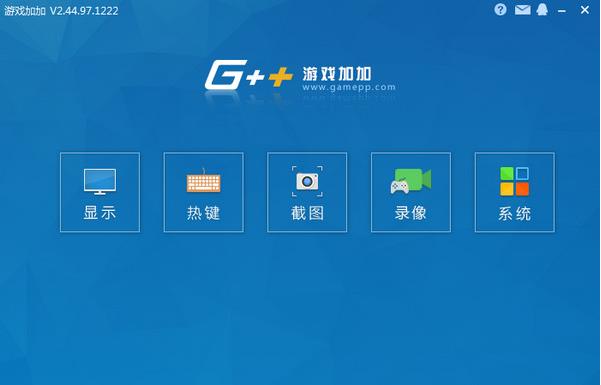Open the 热键 hotkey settings tile
This screenshot has width=601, height=385.
[204, 192]
